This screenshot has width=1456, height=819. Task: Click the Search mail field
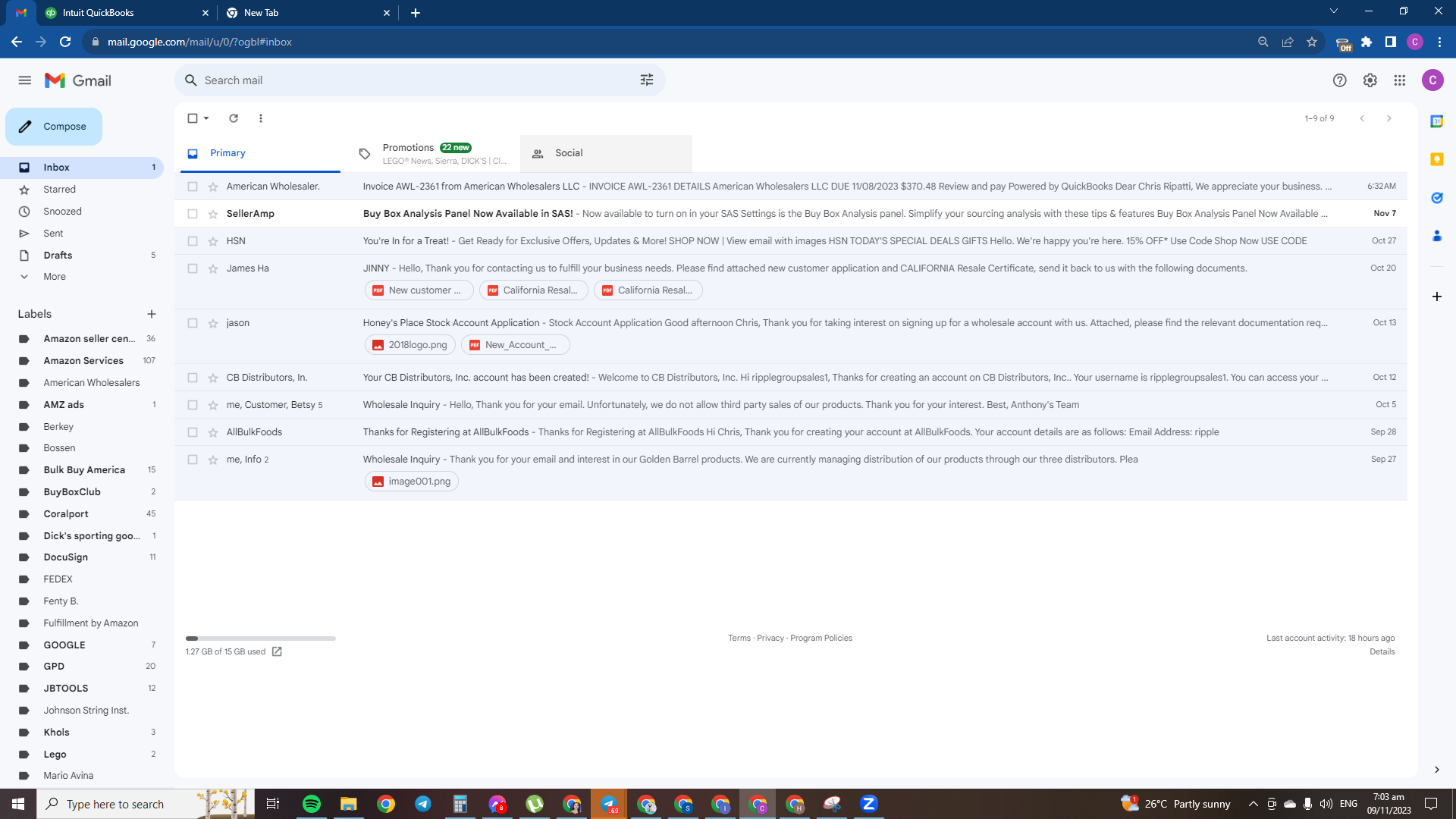tap(420, 80)
